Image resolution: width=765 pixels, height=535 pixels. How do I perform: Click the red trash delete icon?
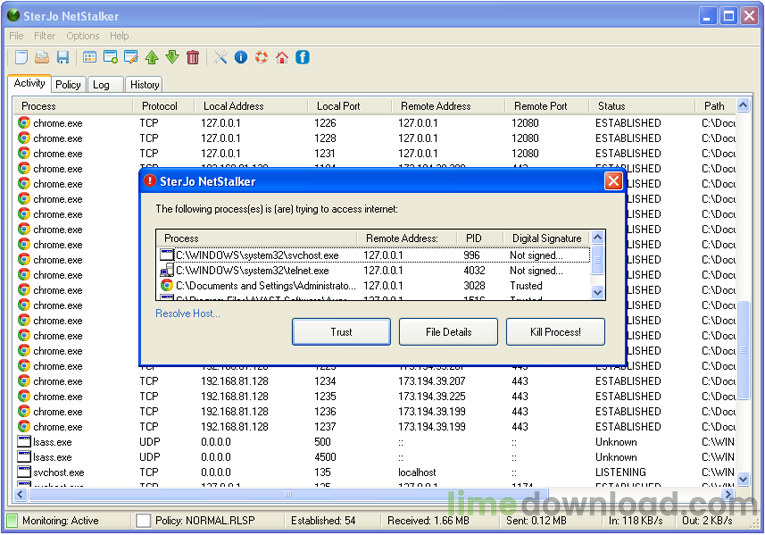193,57
